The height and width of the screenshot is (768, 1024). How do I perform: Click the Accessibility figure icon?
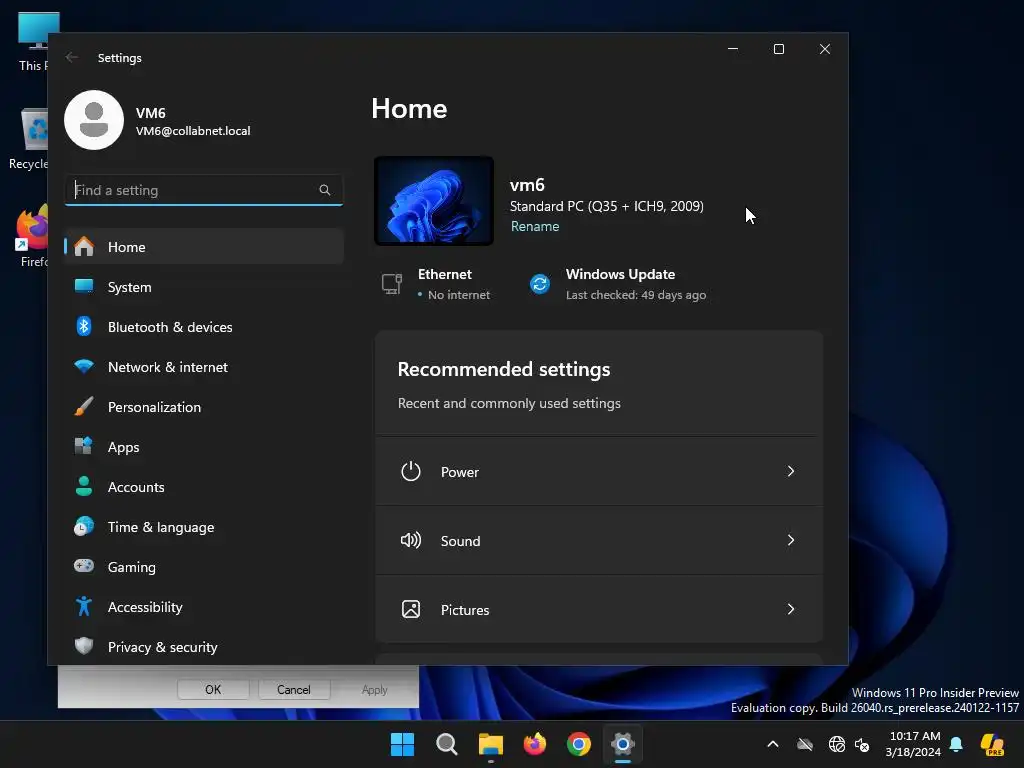coord(84,606)
